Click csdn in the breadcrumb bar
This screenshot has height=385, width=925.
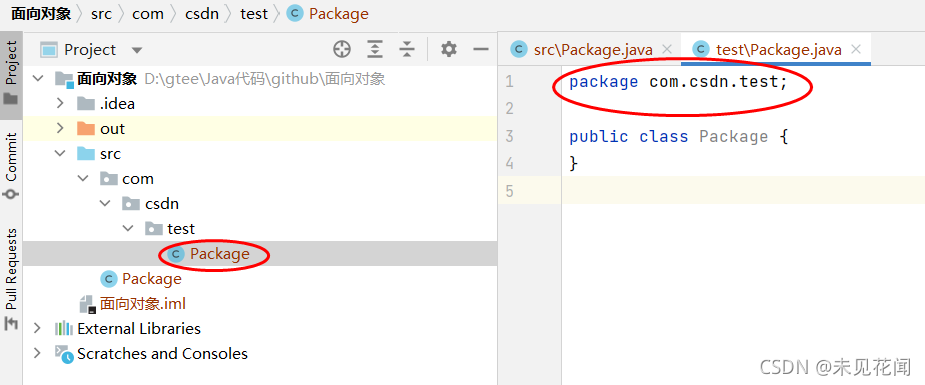pos(202,14)
